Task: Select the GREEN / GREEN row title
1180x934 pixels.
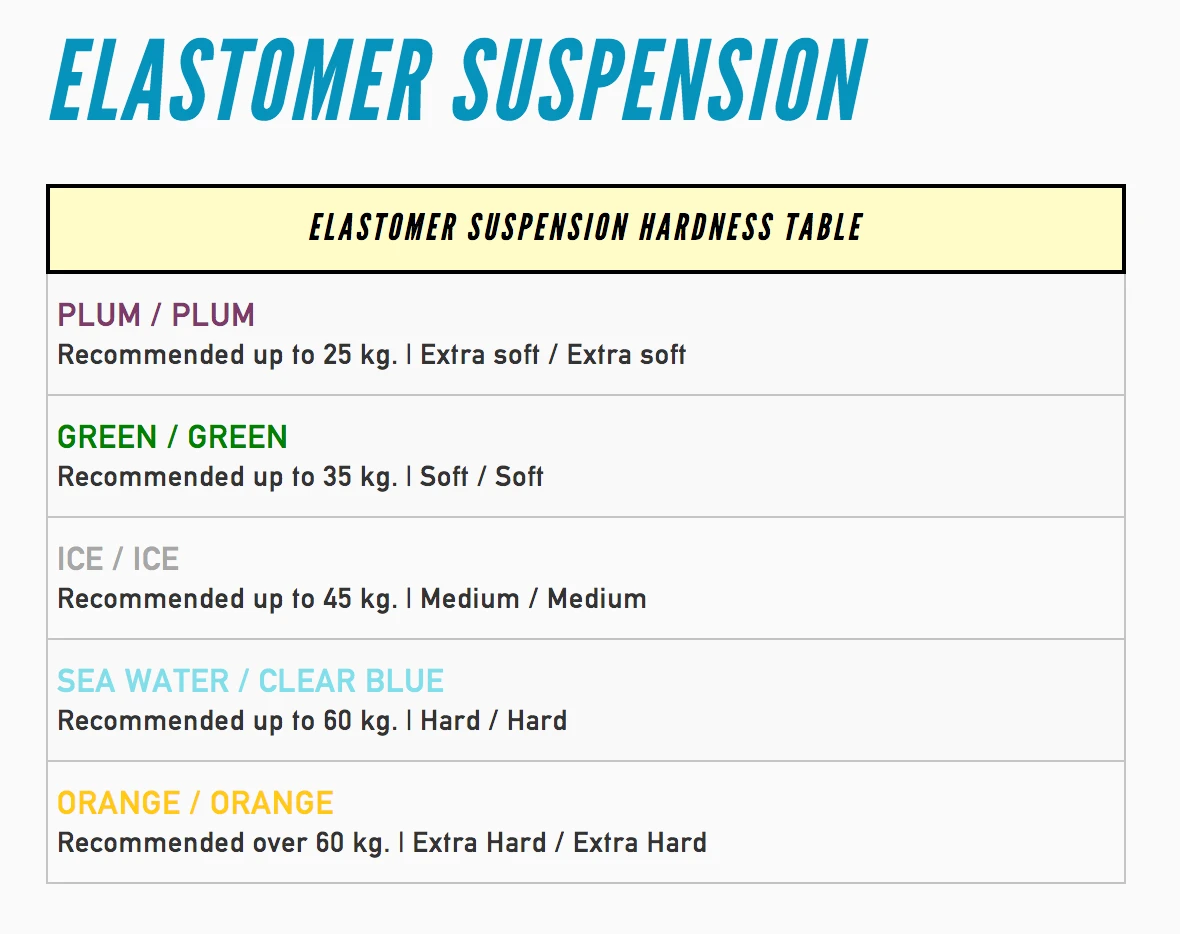Action: click(172, 437)
